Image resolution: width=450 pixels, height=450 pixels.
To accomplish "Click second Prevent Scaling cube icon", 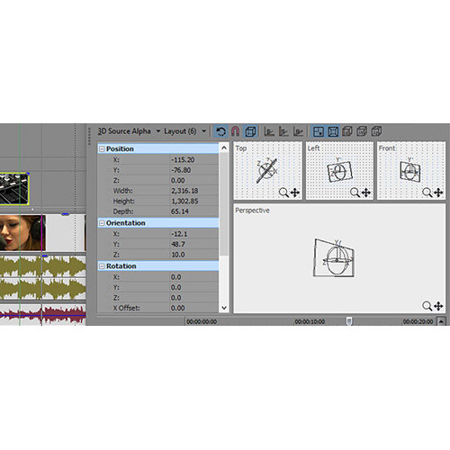I will pos(362,131).
